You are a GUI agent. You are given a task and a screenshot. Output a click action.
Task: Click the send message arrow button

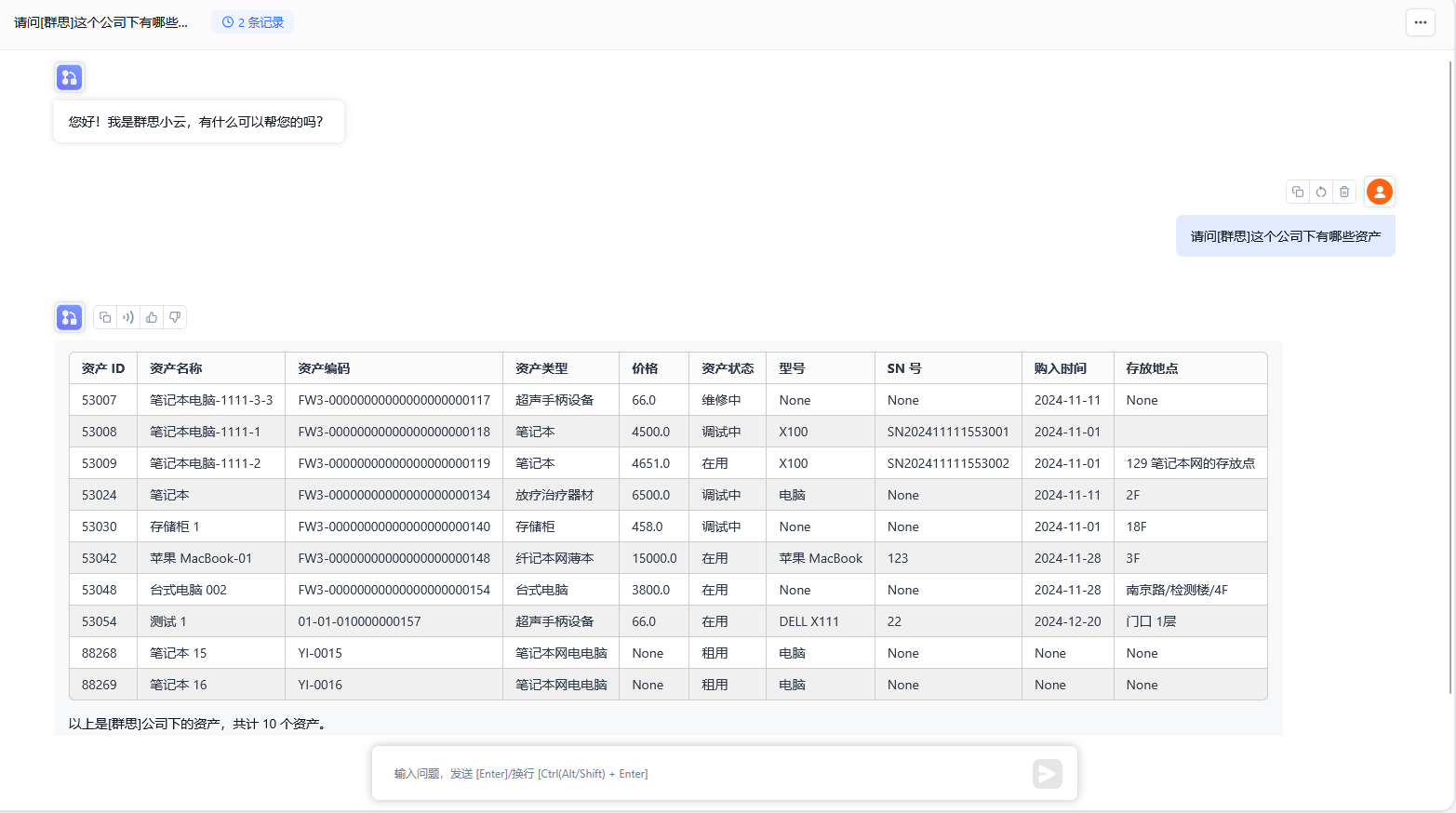click(1047, 774)
